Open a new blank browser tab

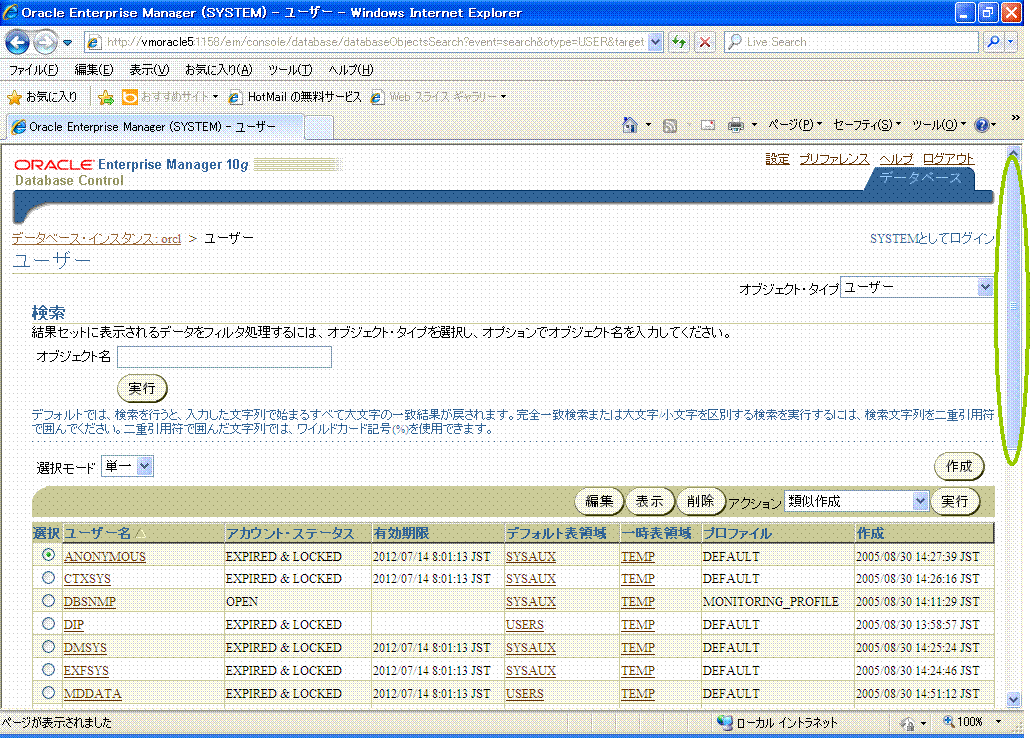(x=319, y=127)
